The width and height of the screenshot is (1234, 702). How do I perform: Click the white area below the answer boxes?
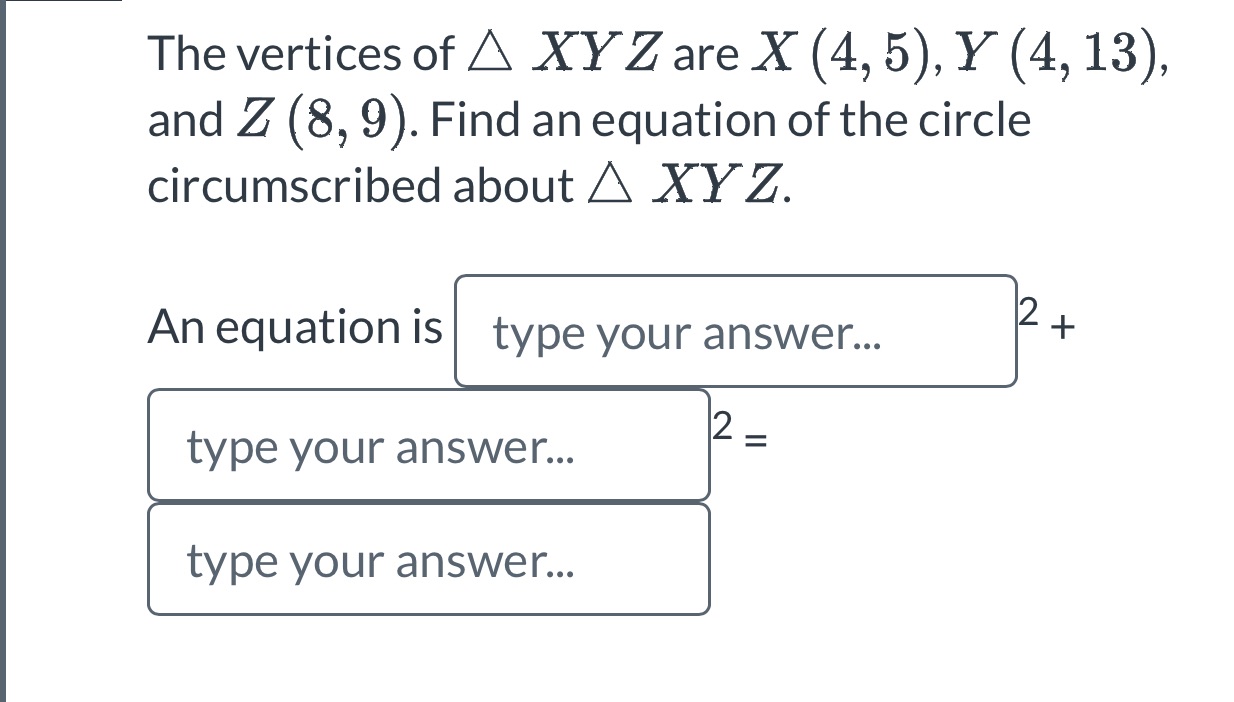click(600, 660)
